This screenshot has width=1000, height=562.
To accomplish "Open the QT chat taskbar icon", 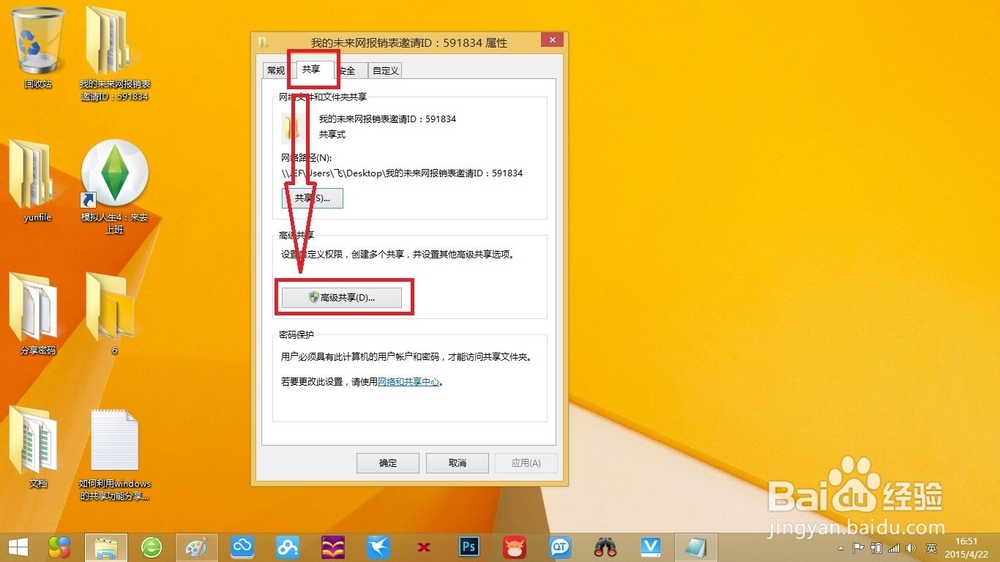I will 560,547.
